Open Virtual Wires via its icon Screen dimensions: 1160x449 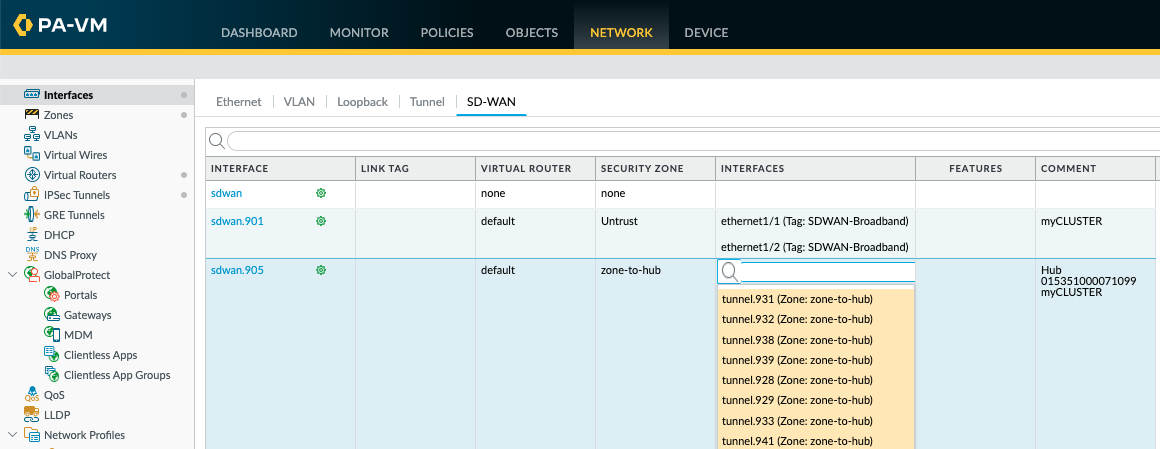(x=31, y=155)
